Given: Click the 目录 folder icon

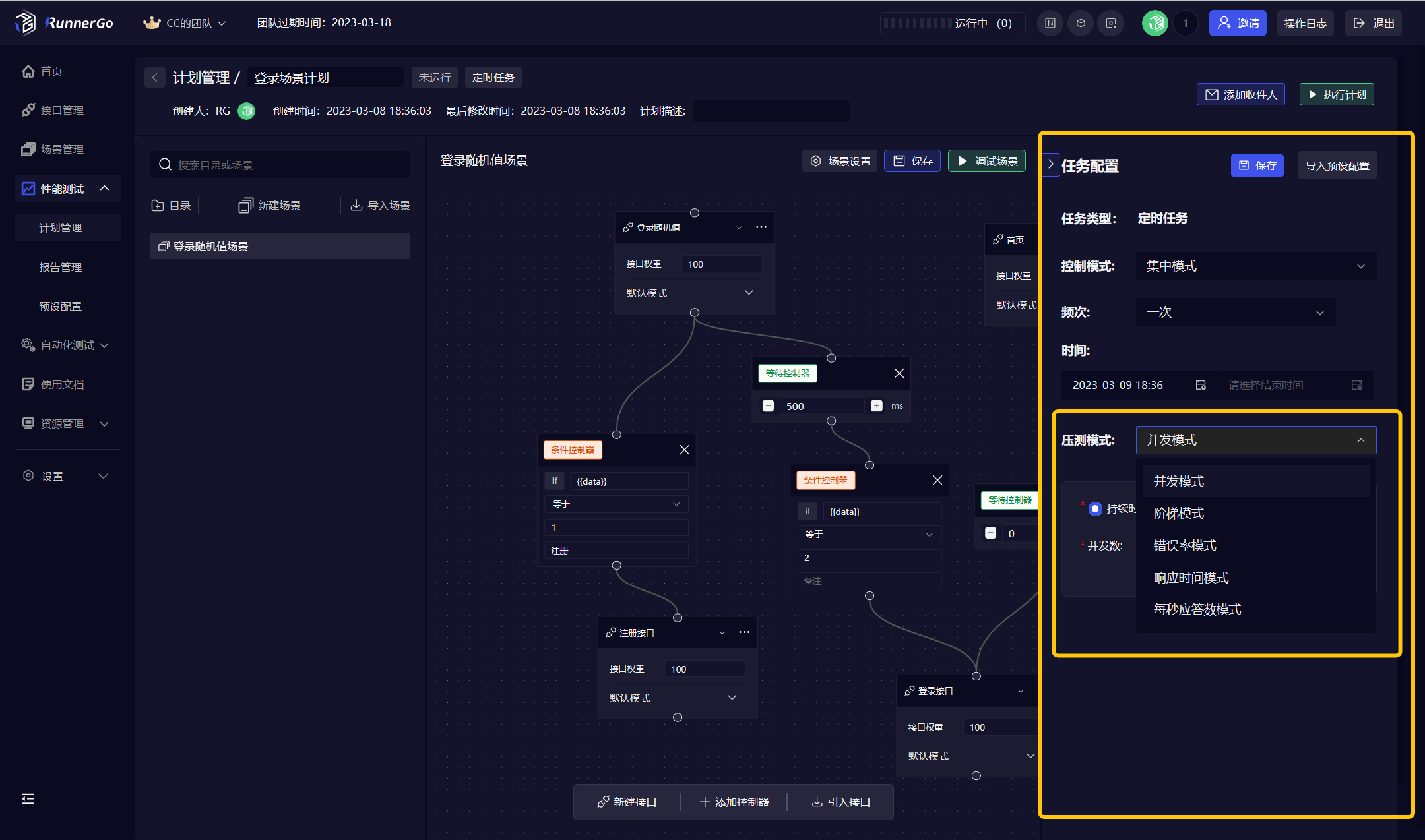Looking at the screenshot, I should (158, 206).
